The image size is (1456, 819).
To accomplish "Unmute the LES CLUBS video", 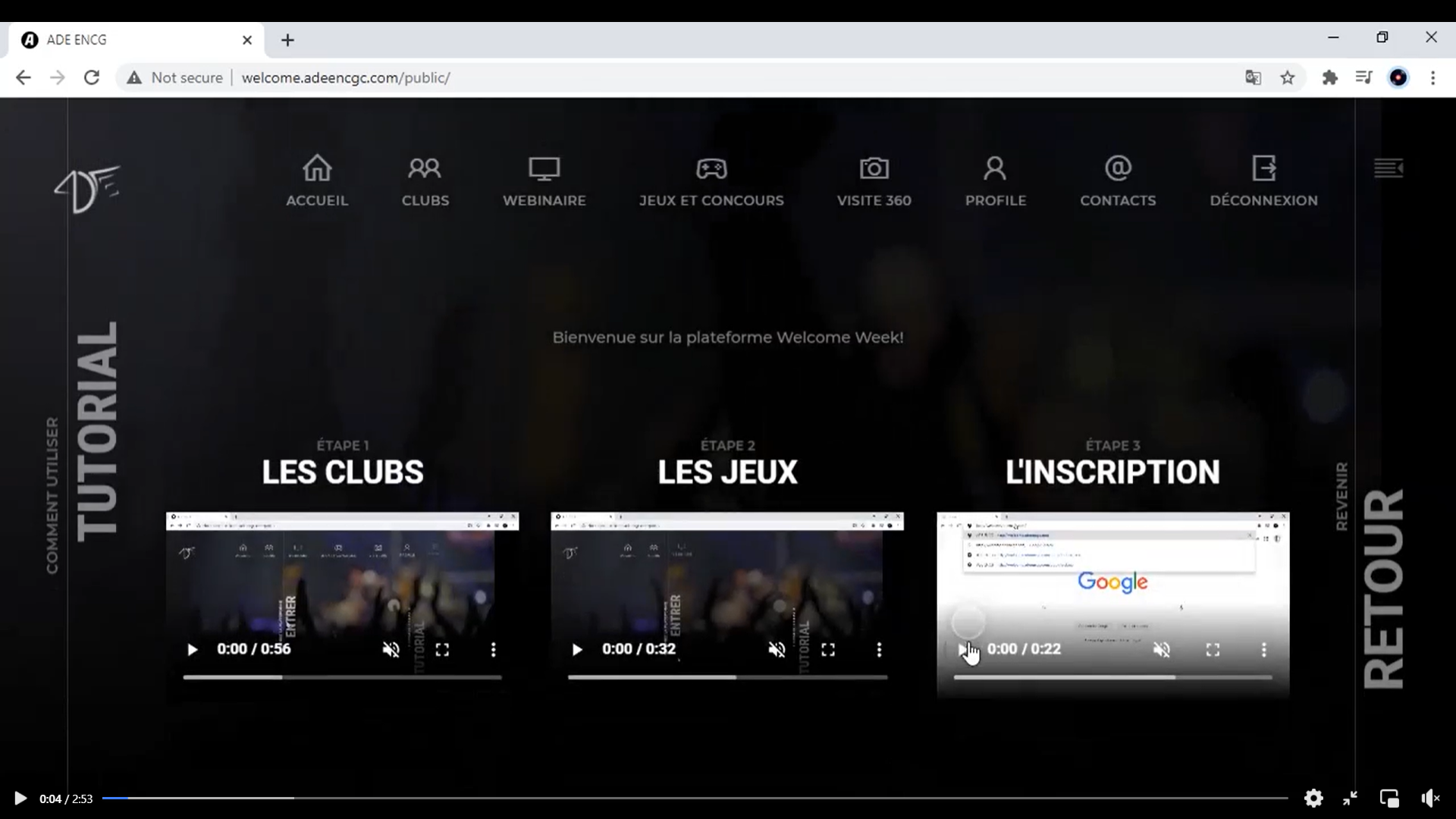I will point(391,650).
